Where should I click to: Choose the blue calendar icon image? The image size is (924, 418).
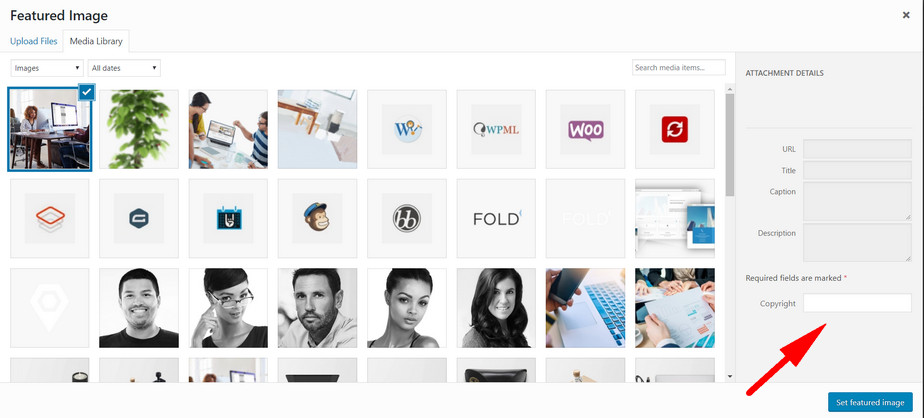tap(228, 218)
